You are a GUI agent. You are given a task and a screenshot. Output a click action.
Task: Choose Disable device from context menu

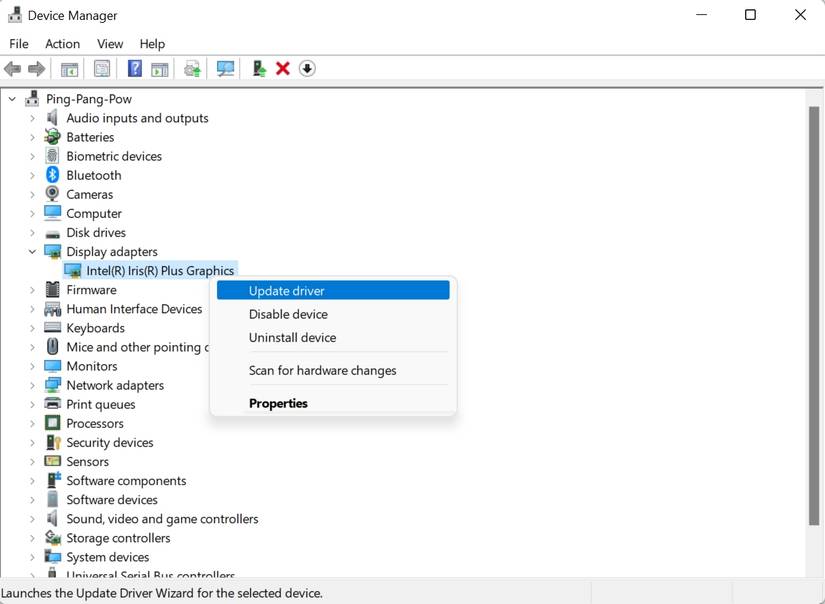(333, 314)
